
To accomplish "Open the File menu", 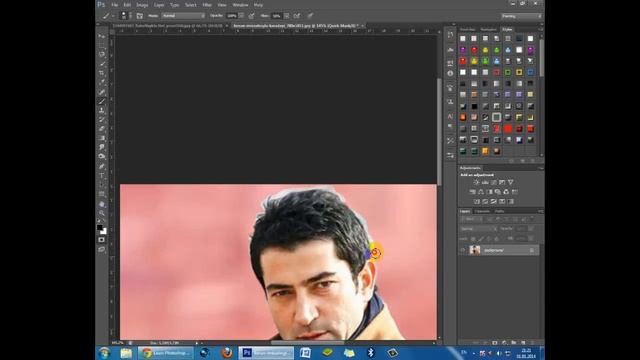I will [x=115, y=5].
